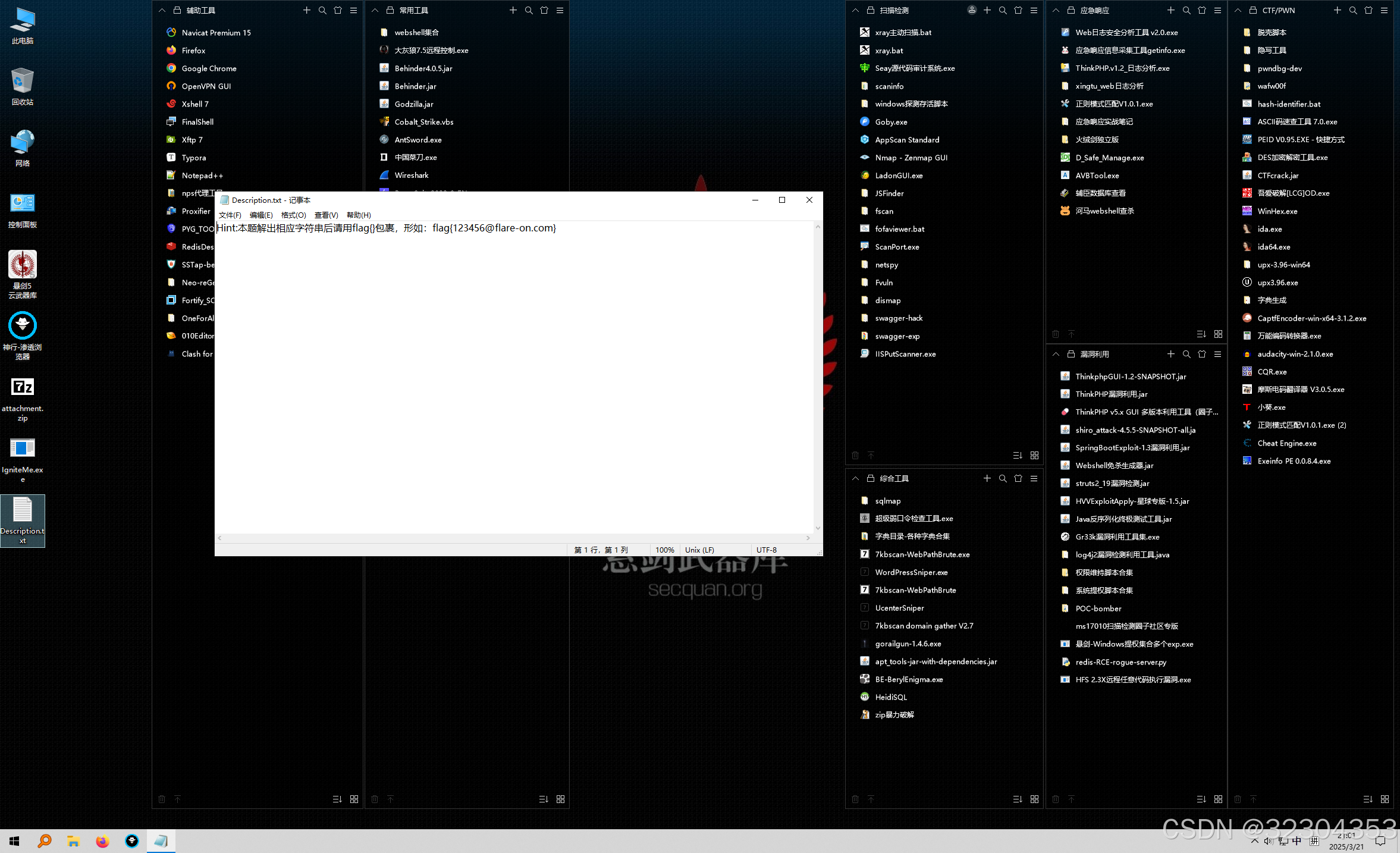The height and width of the screenshot is (853, 1400).
Task: Collapse the 常用工具 panel with the chevron
Action: (375, 10)
